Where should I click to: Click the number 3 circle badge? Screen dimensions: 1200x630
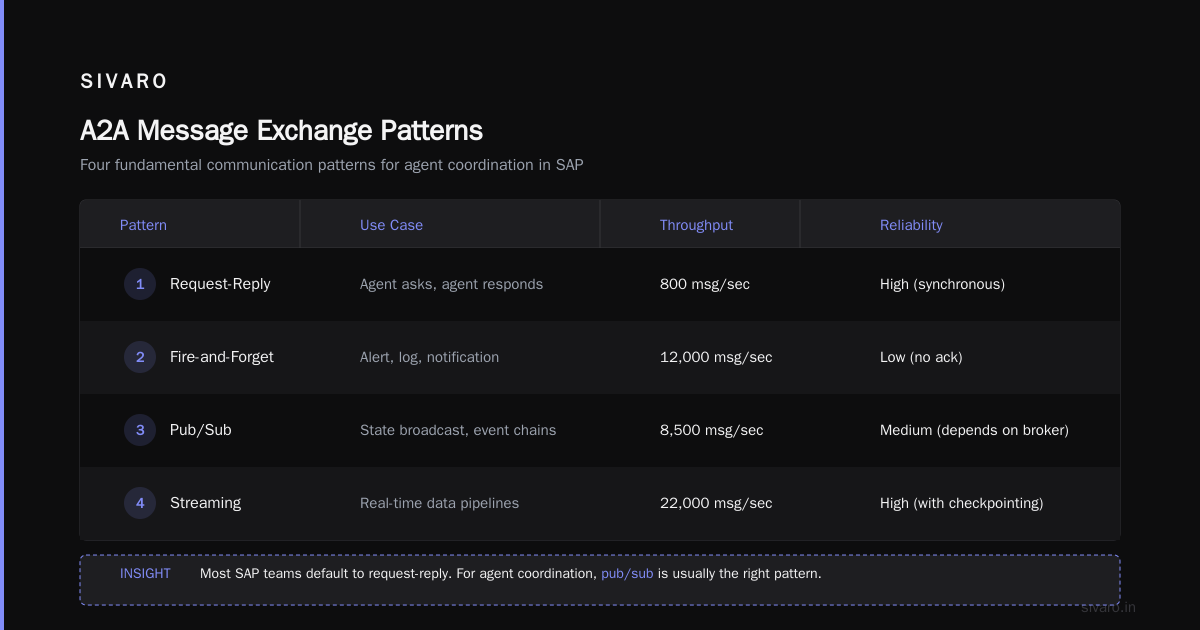click(x=140, y=430)
